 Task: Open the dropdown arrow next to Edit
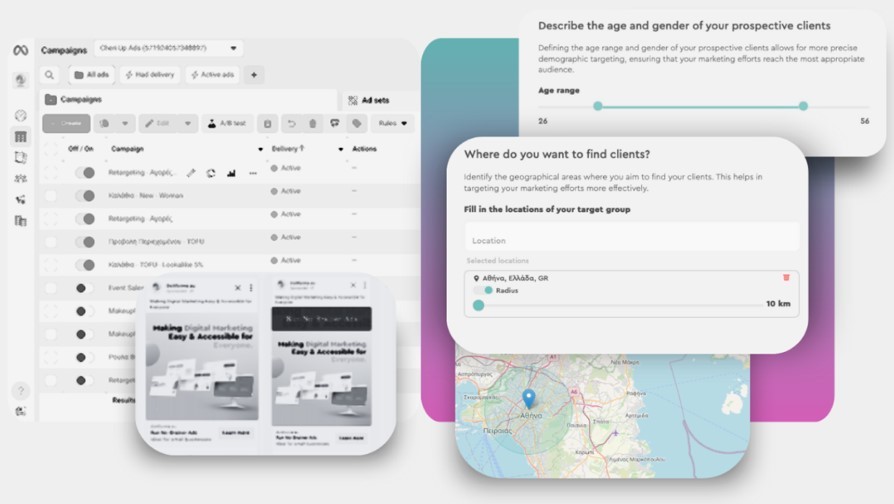tap(188, 124)
